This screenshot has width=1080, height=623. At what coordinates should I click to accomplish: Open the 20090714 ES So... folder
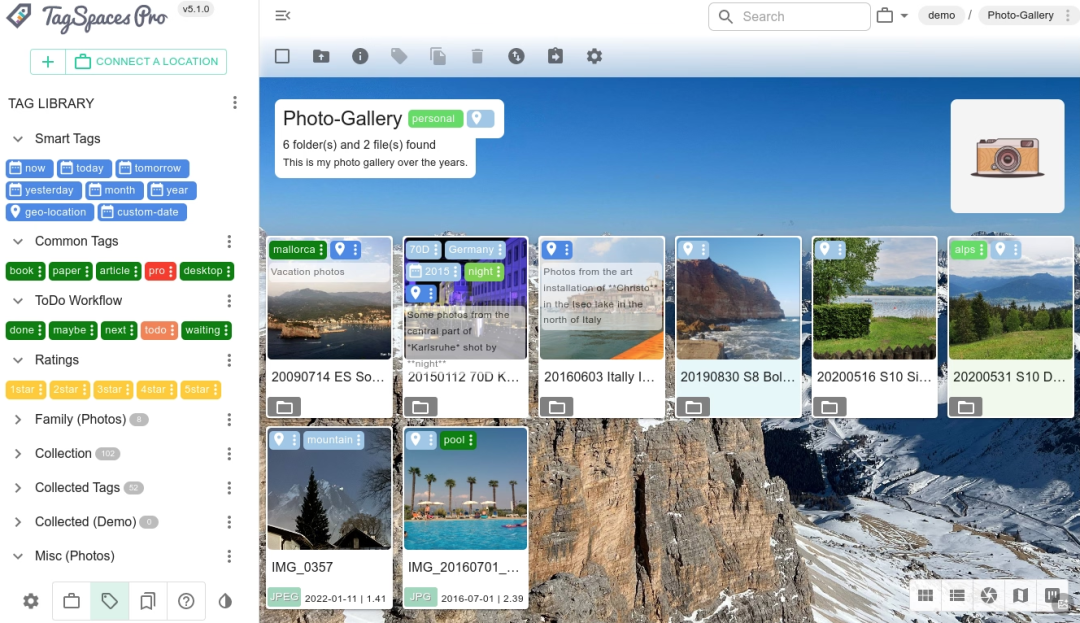tap(329, 326)
